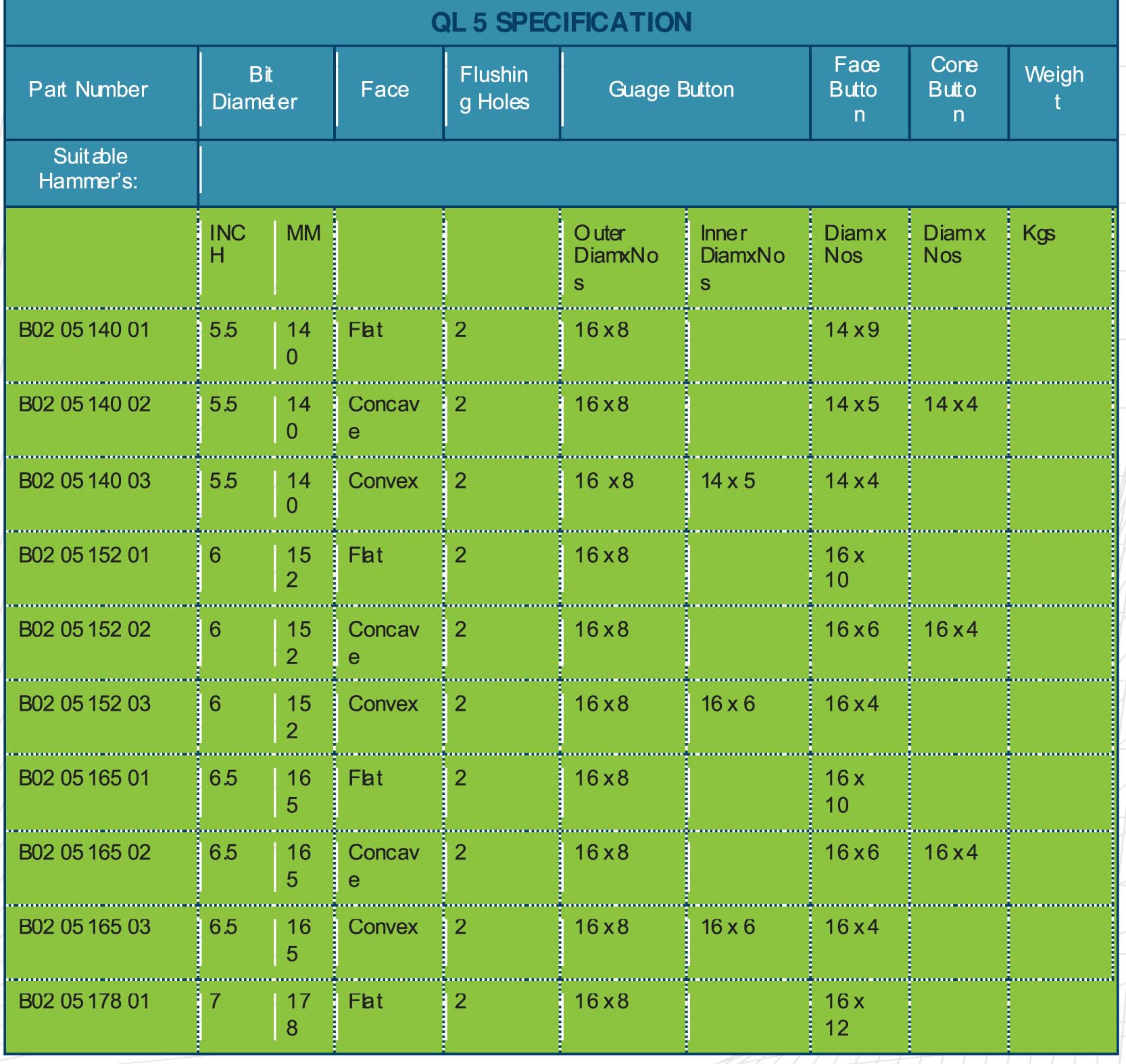Viewport: 1126px width, 1064px height.
Task: Click inner gauge 16 x 6 in 152 03 row
Action: [728, 703]
